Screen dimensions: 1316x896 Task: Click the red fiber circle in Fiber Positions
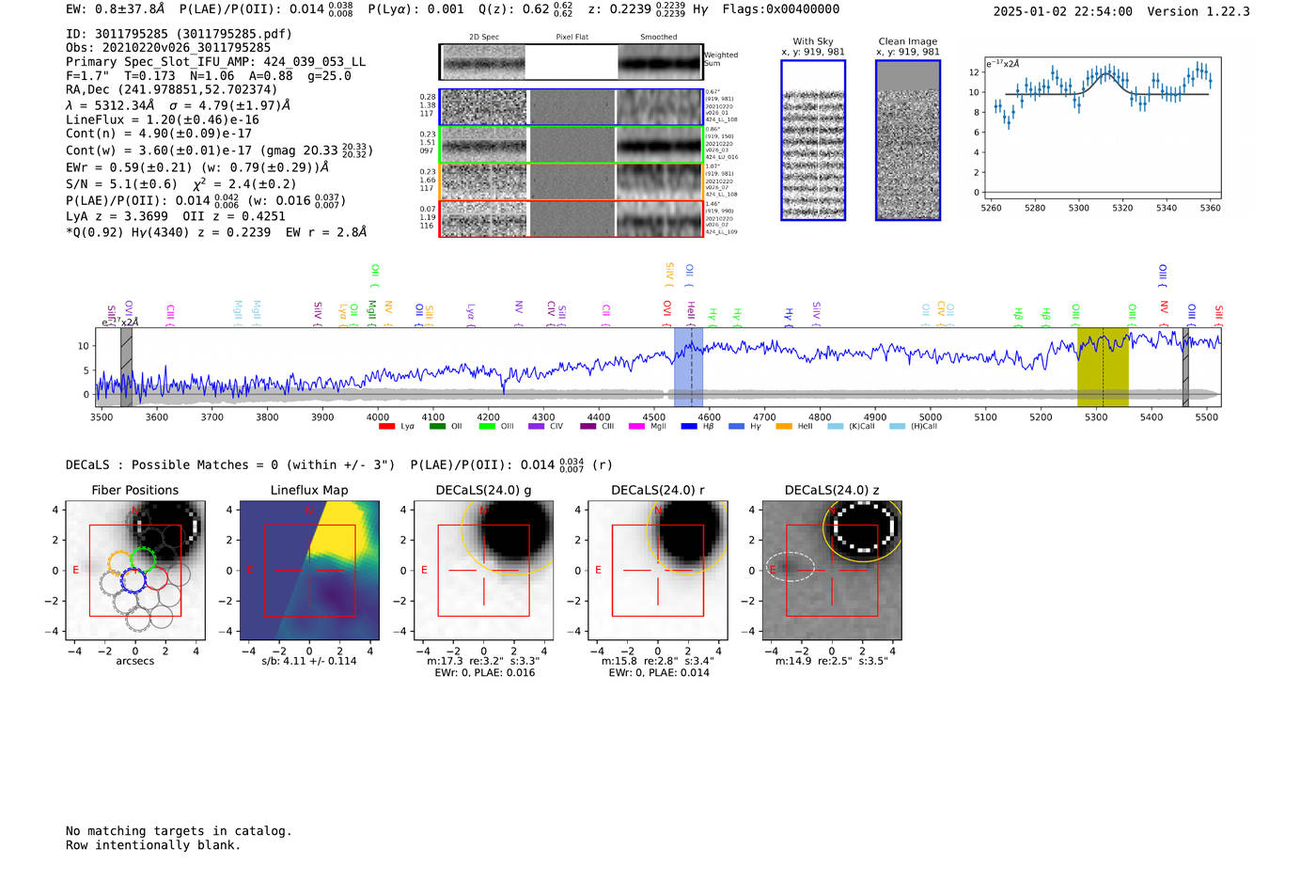pyautogui.click(x=156, y=578)
